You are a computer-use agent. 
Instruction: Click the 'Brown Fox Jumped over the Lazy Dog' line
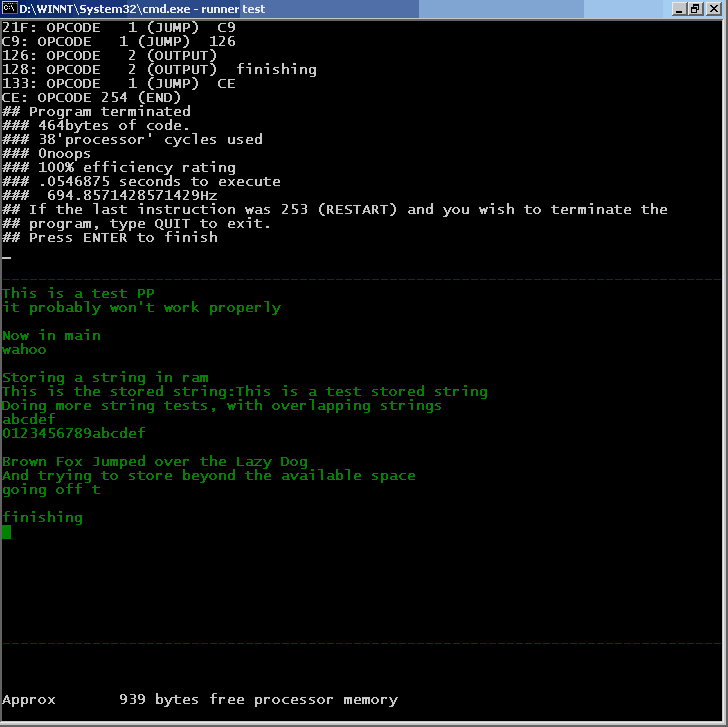[x=155, y=461]
